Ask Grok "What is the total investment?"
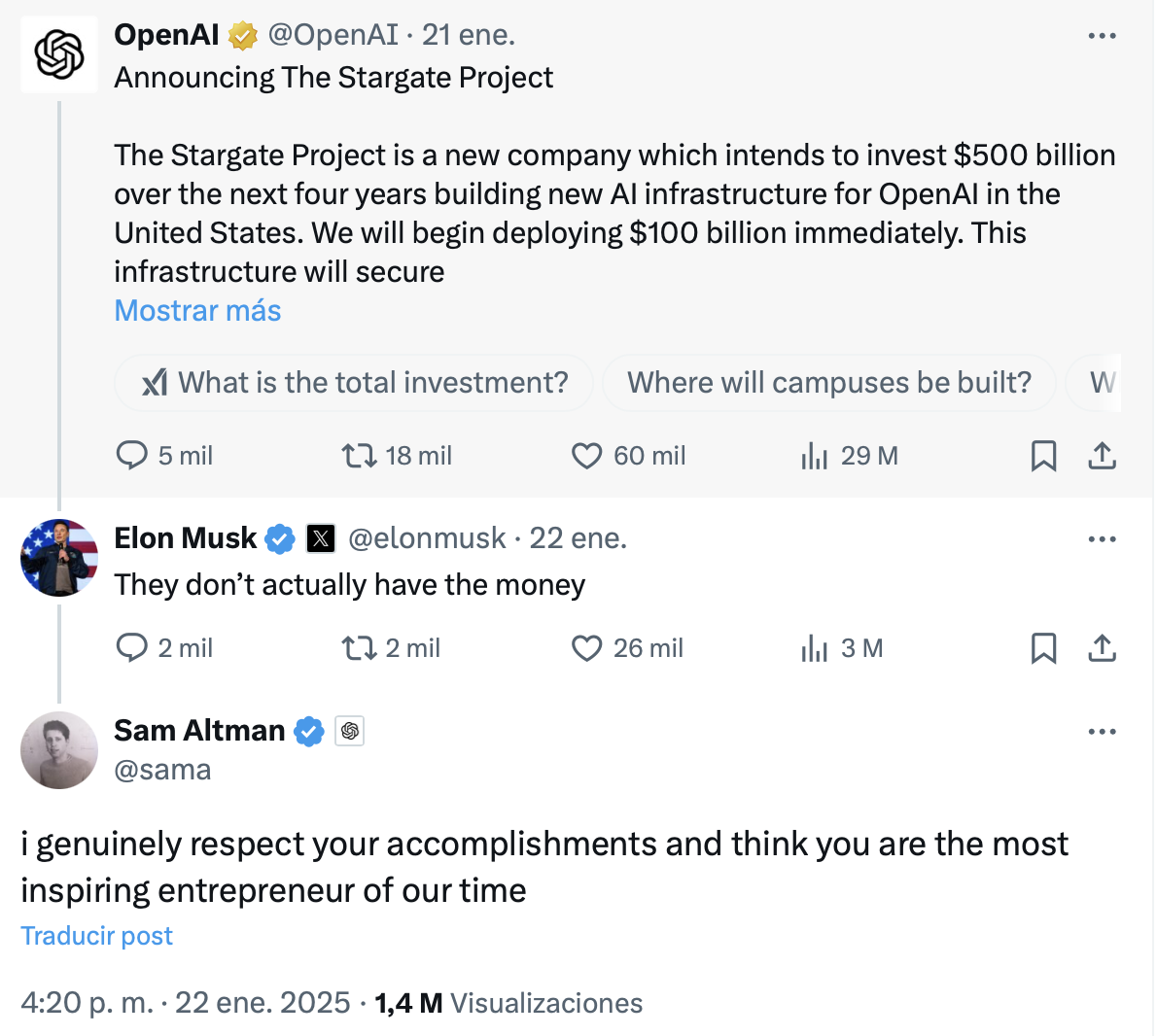Image resolution: width=1157 pixels, height=1036 pixels. [x=354, y=383]
